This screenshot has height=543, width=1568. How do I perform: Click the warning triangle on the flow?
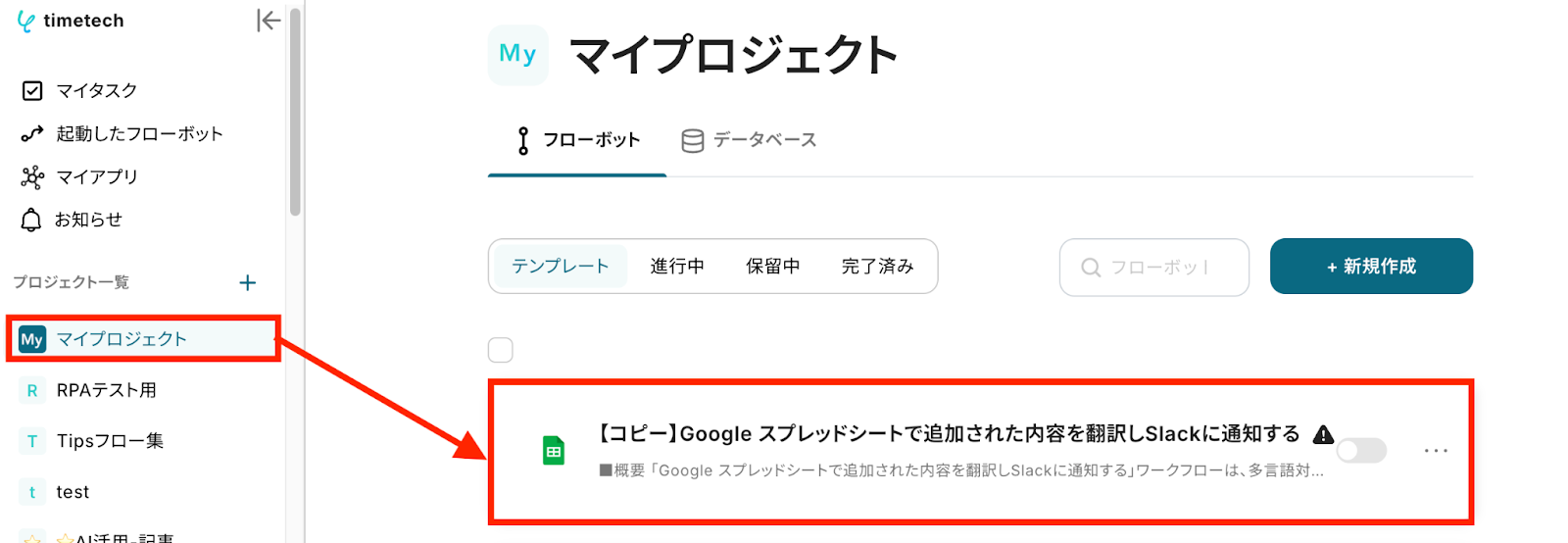point(1323,434)
